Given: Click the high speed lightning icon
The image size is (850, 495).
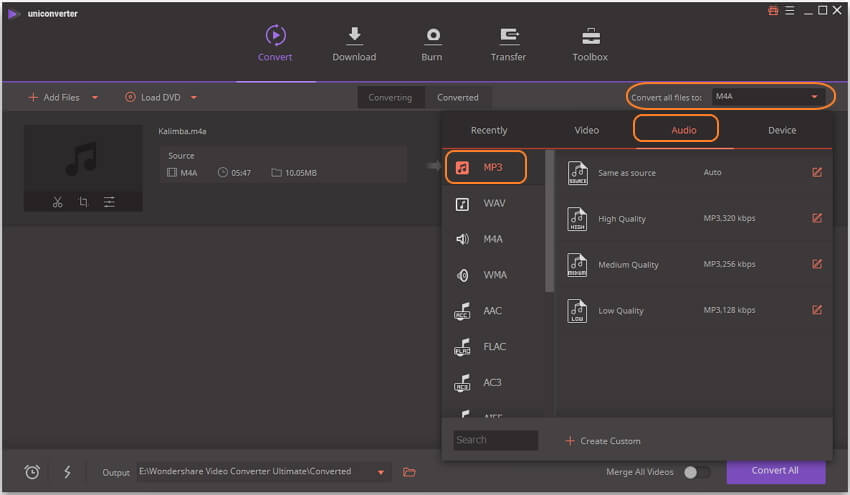Looking at the screenshot, I should (67, 472).
